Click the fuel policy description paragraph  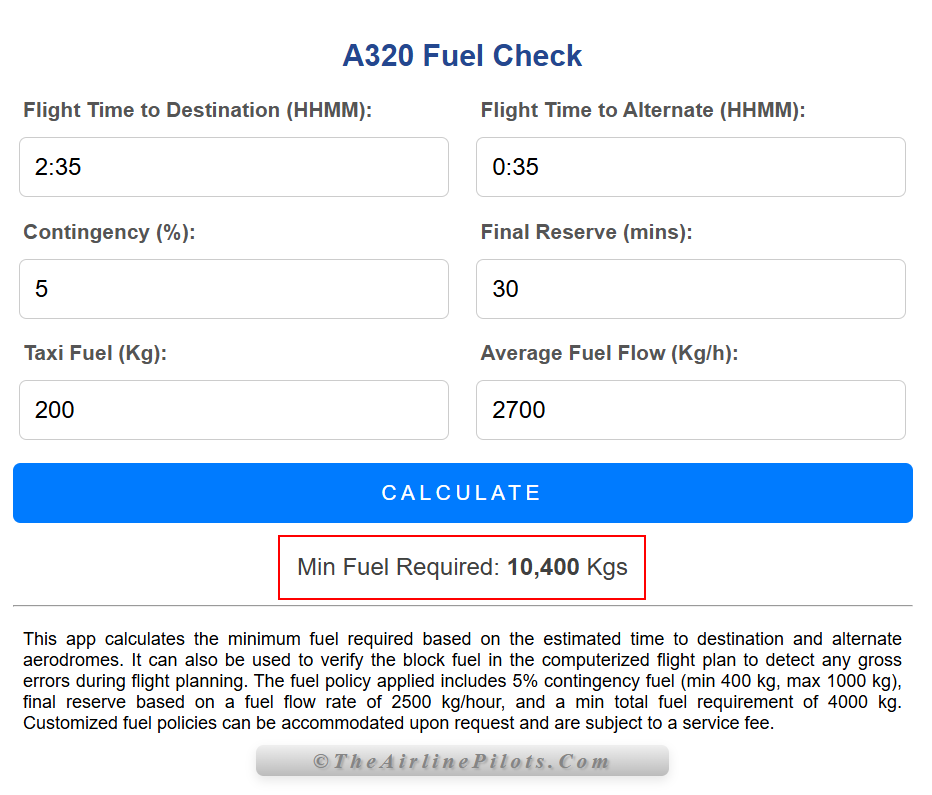pyautogui.click(x=462, y=680)
